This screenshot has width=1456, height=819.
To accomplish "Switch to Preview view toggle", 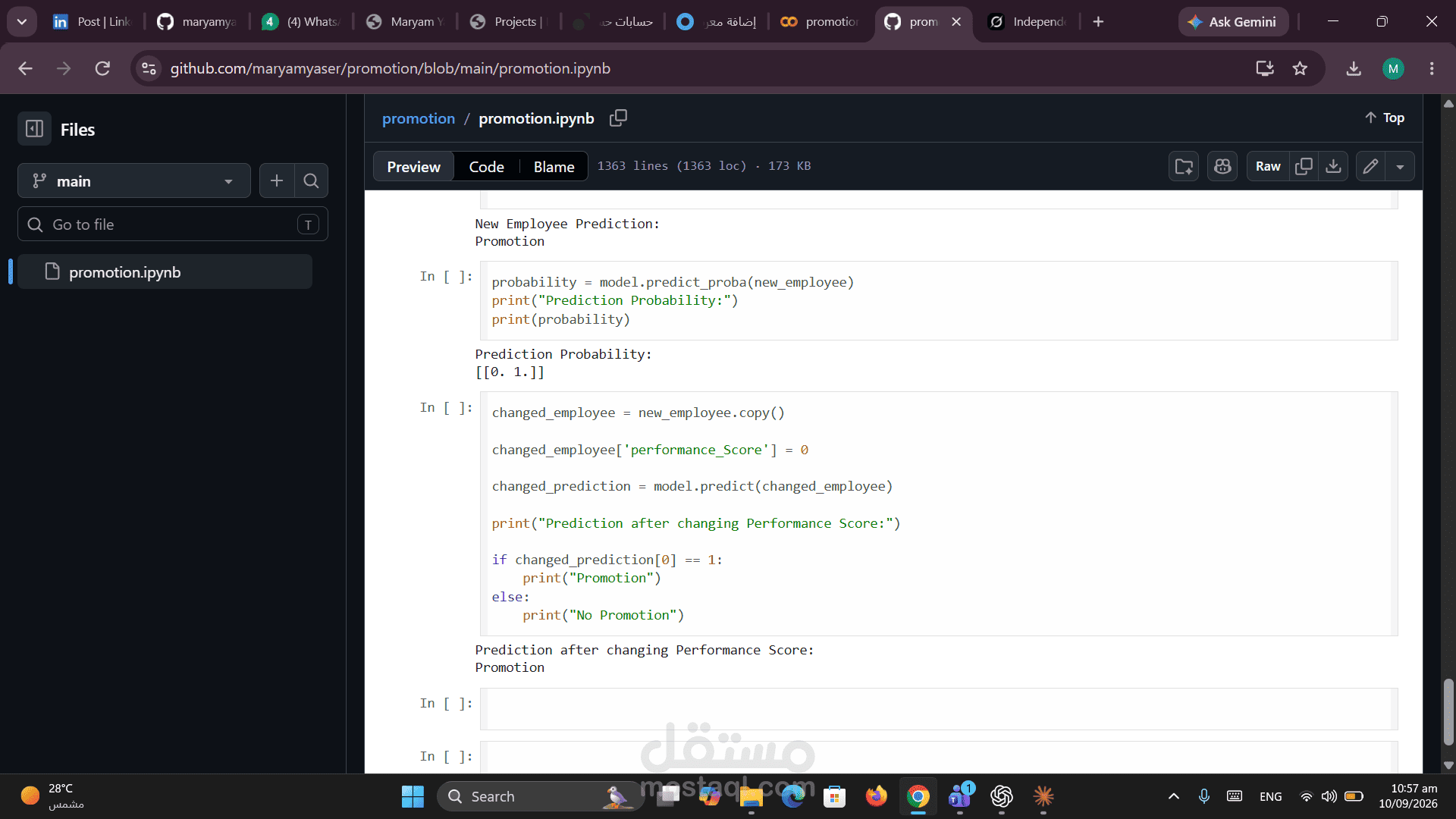I will pyautogui.click(x=413, y=167).
